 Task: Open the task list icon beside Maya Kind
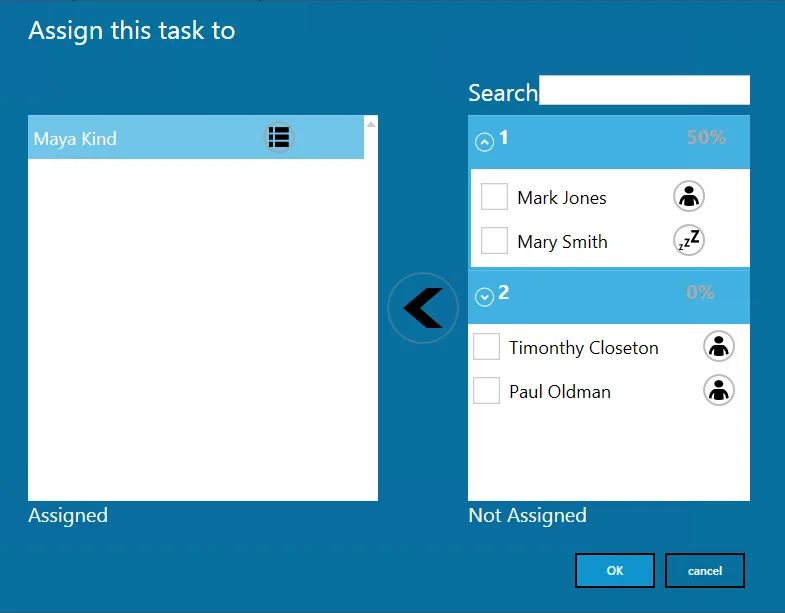[279, 137]
